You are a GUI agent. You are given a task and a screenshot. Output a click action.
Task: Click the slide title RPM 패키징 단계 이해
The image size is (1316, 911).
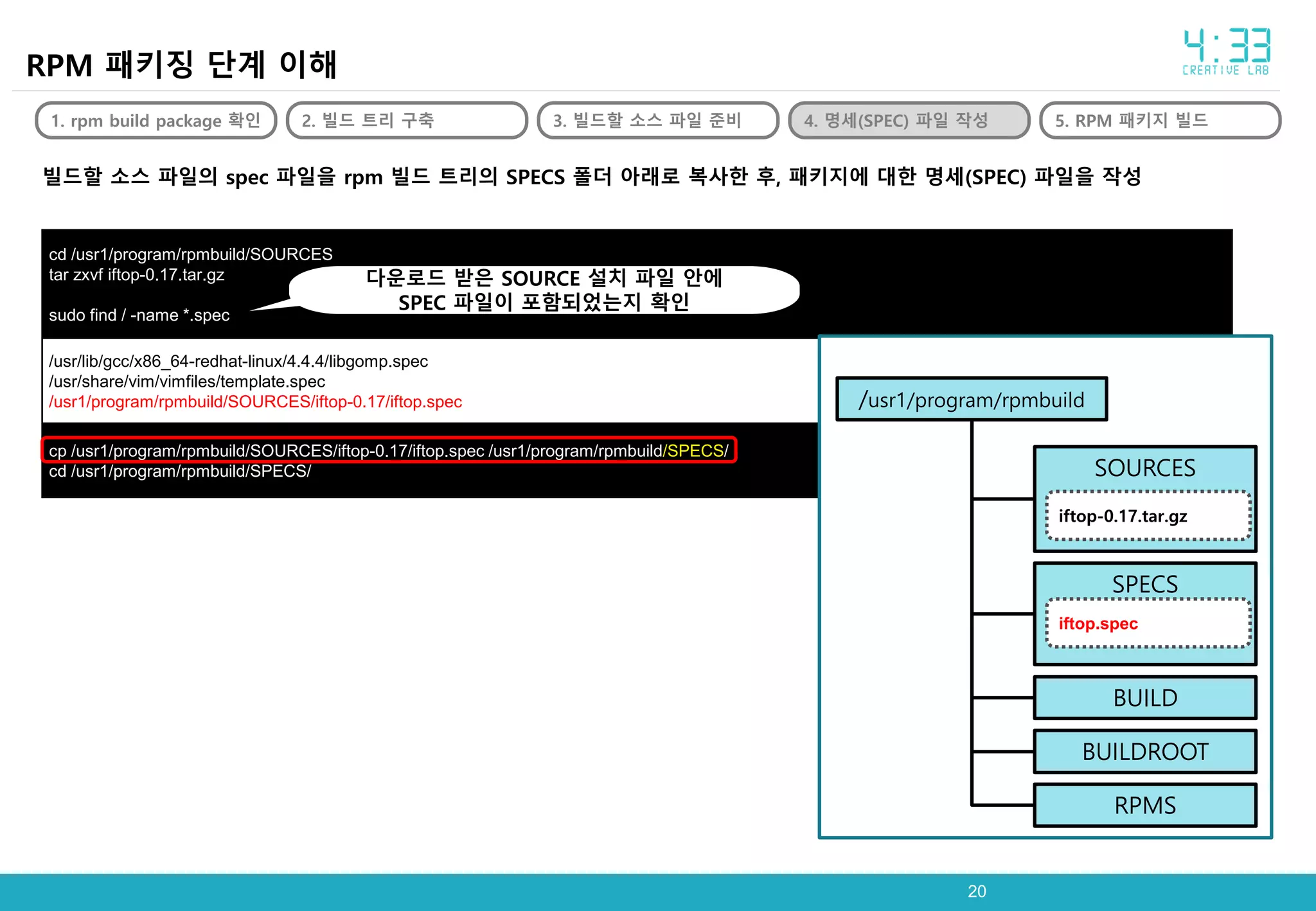[182, 65]
